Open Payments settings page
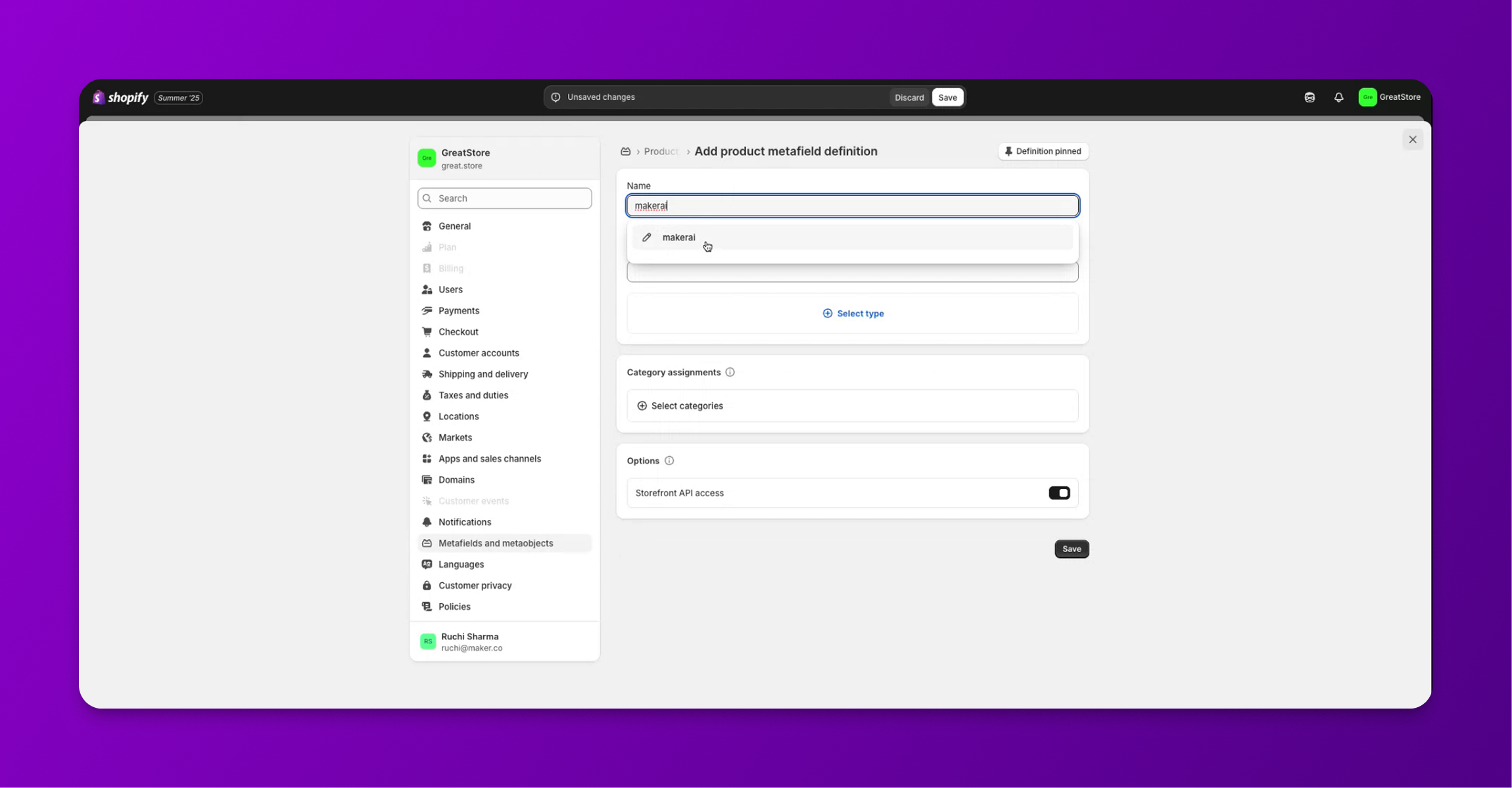 click(x=458, y=310)
